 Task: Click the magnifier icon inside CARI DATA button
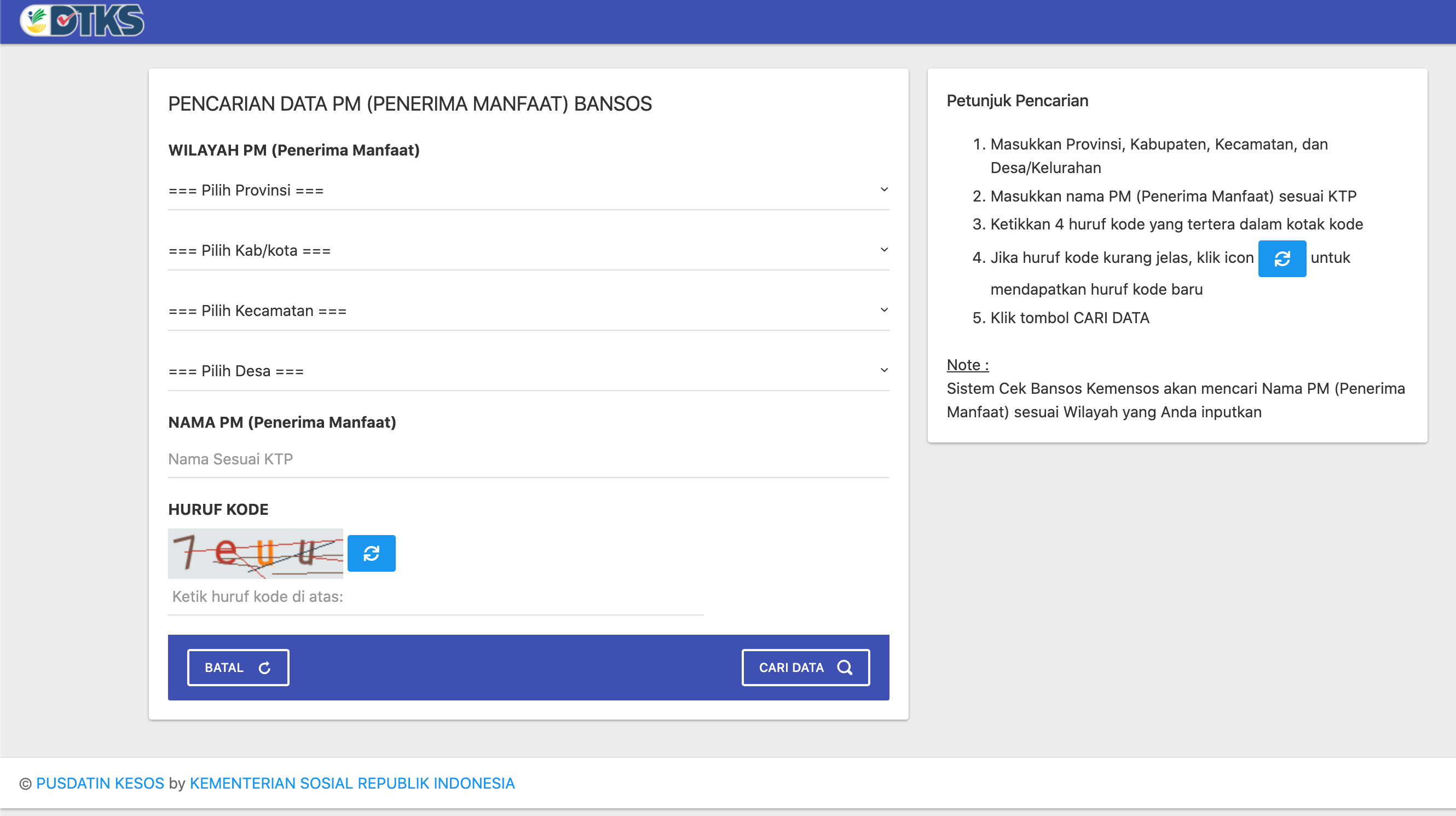846,667
